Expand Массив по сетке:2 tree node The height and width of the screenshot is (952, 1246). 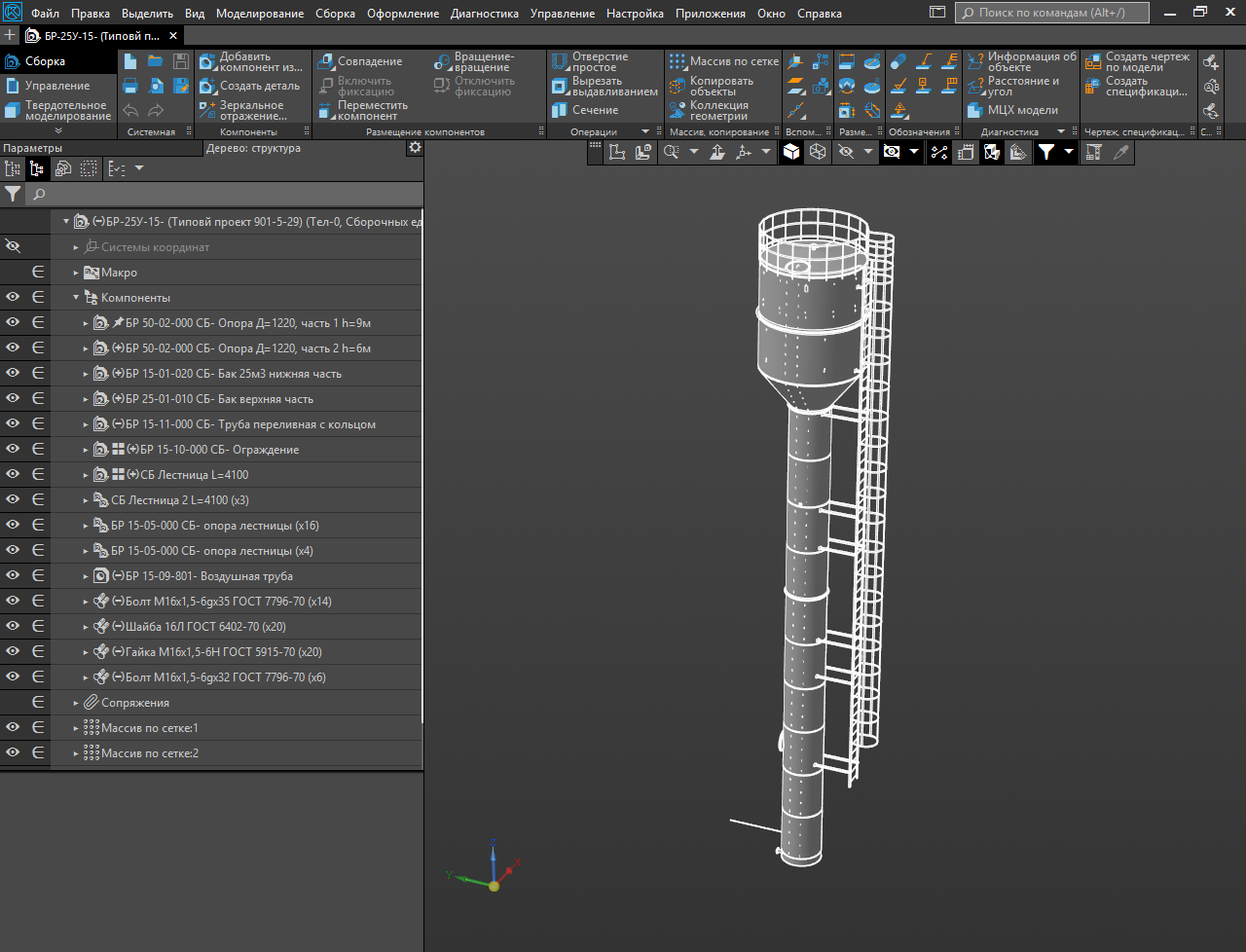[x=76, y=753]
